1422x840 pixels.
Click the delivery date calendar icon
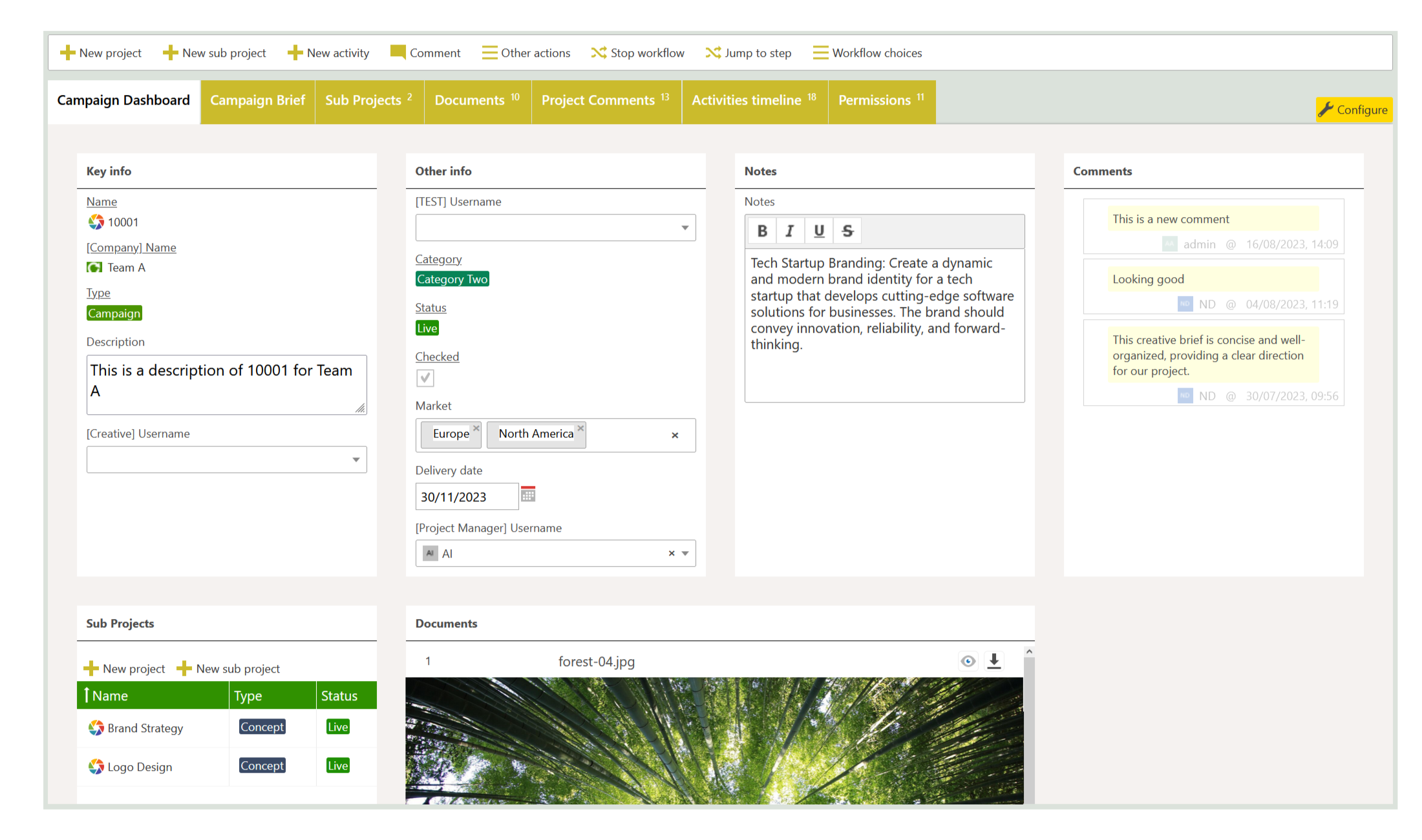tap(529, 494)
